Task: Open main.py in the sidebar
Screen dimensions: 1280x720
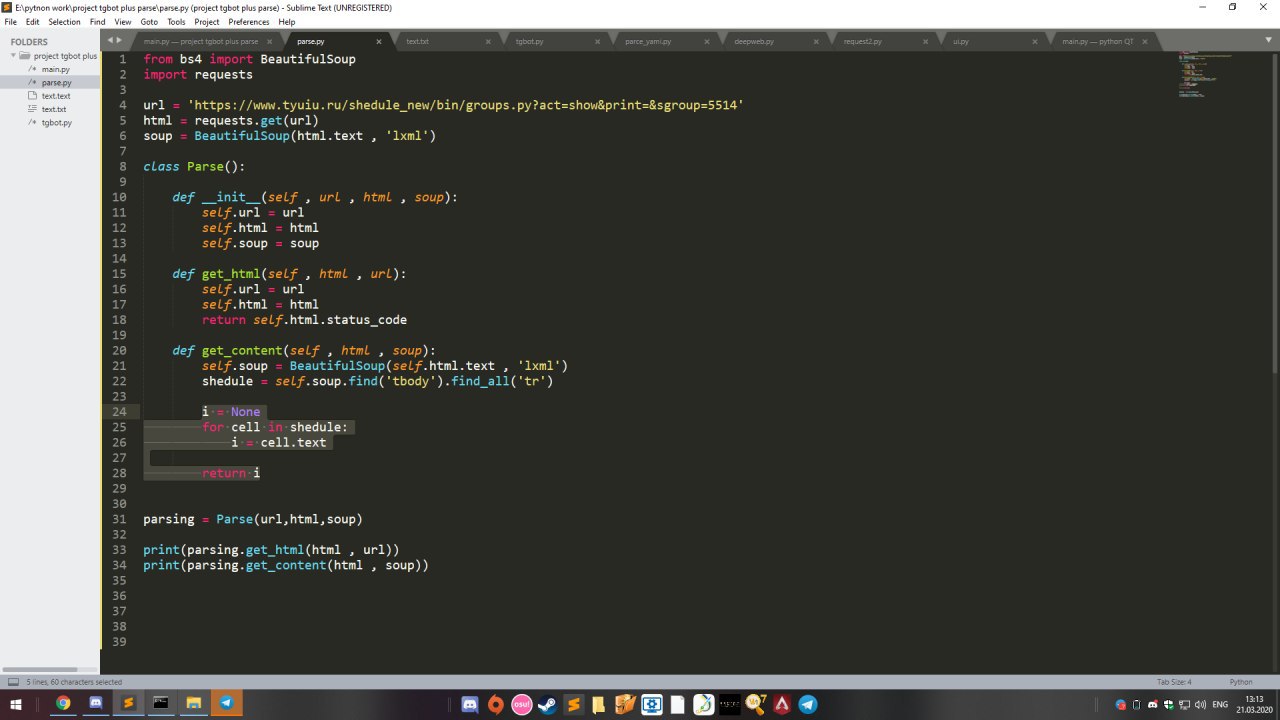Action: point(56,69)
